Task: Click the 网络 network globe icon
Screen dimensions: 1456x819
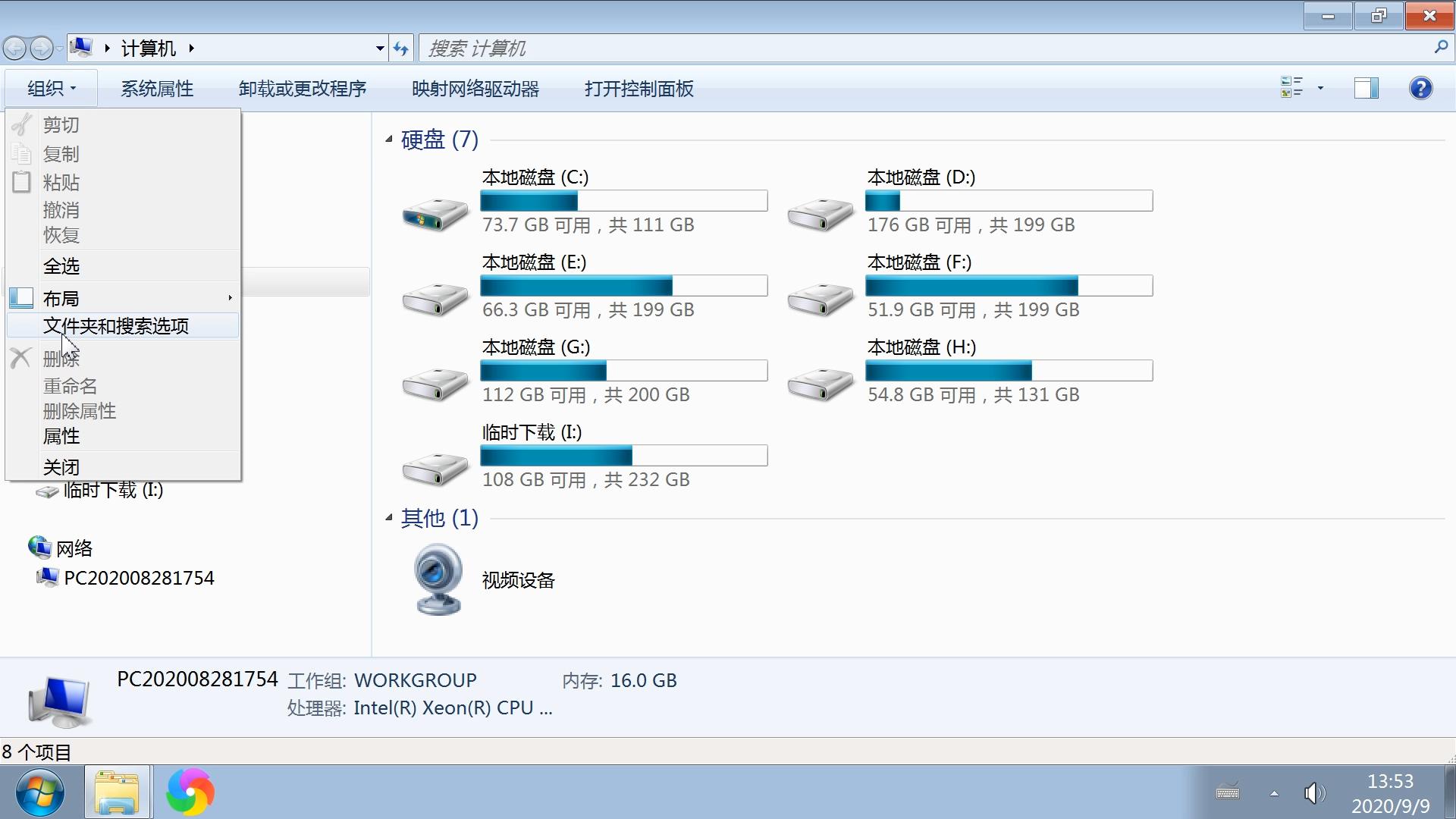Action: tap(39, 547)
